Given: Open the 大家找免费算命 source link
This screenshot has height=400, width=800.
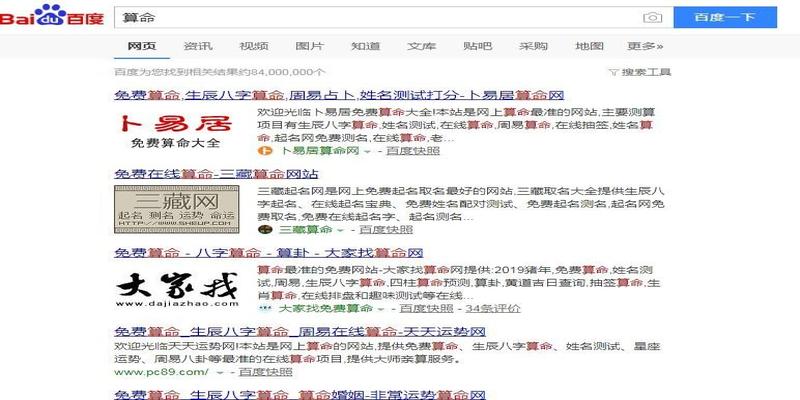Looking at the screenshot, I should [326, 308].
